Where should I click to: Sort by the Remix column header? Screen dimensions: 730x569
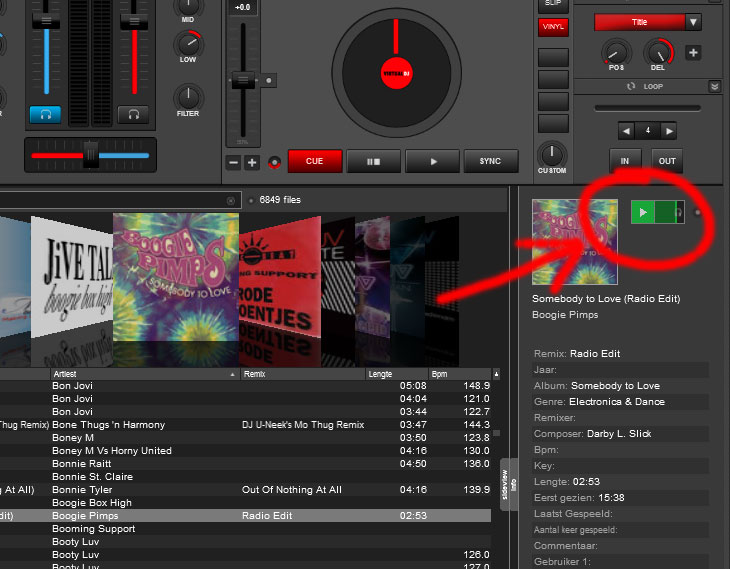[303, 374]
